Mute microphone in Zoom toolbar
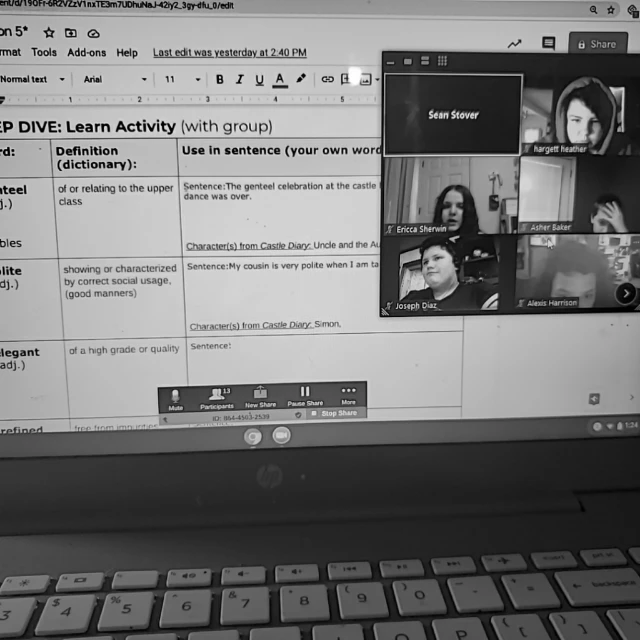The height and width of the screenshot is (640, 640). (x=176, y=399)
